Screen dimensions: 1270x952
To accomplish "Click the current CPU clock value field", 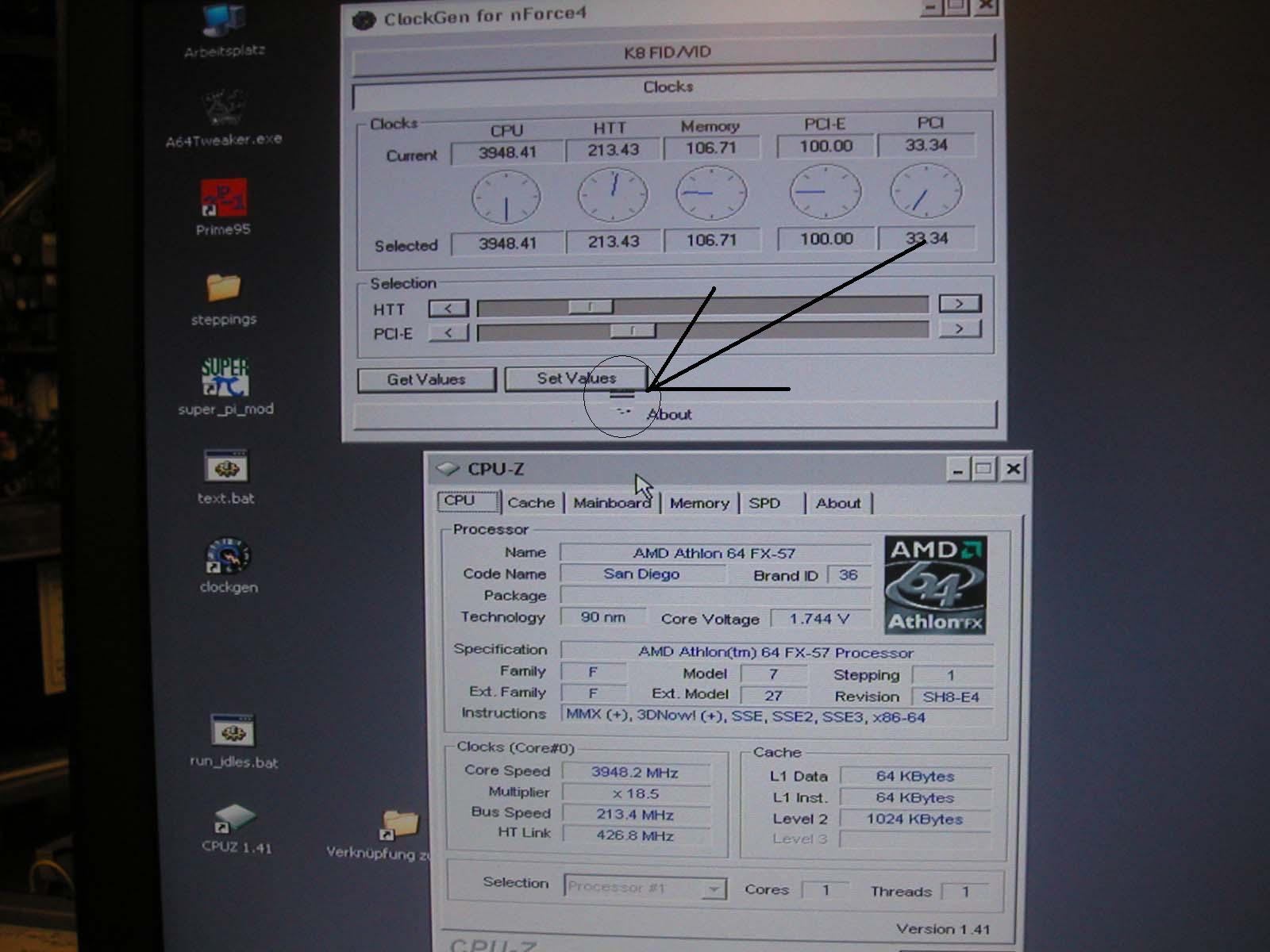I will click(507, 152).
